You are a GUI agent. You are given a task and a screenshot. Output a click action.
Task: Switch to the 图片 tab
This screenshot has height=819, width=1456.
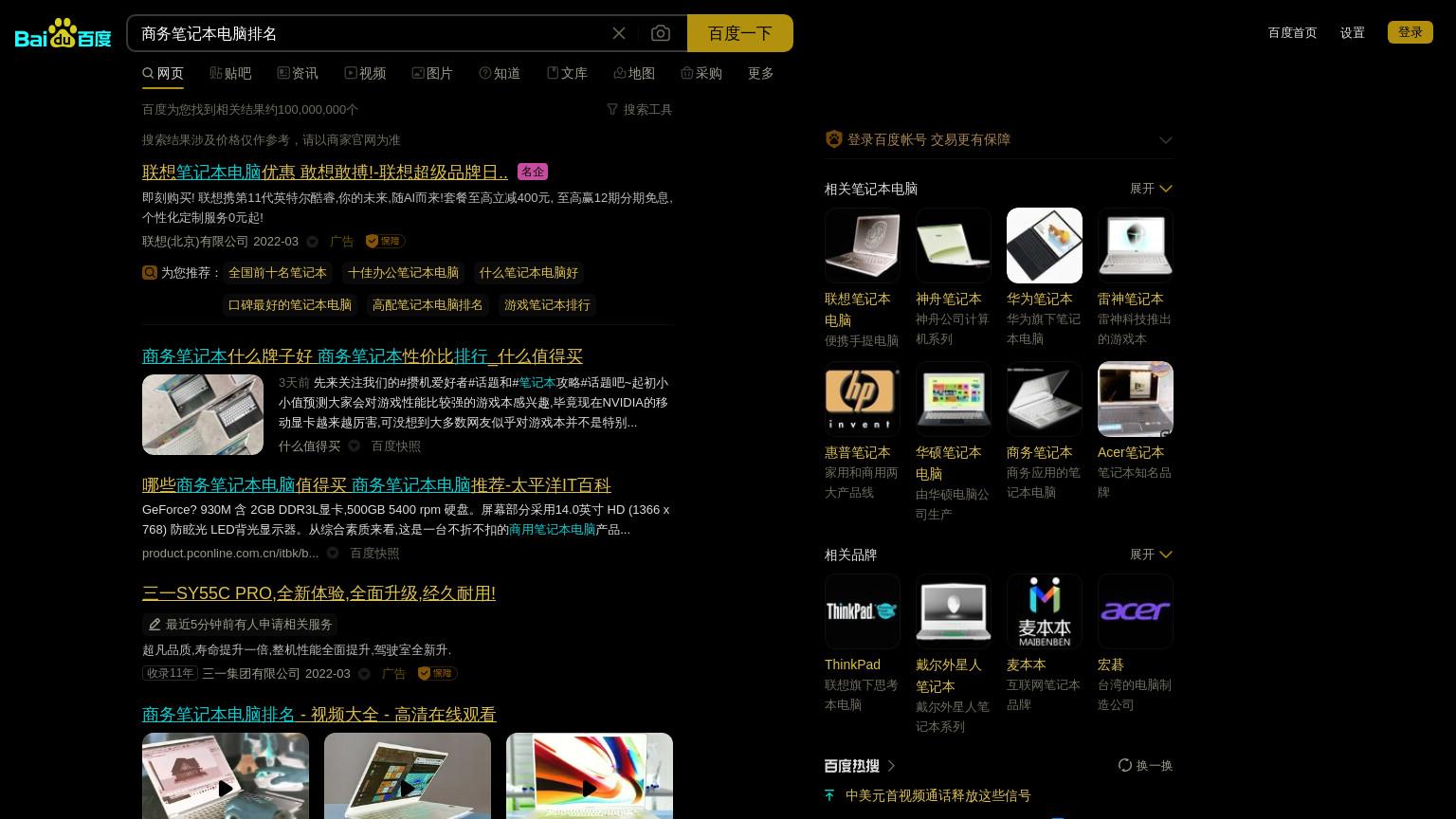pos(432,73)
